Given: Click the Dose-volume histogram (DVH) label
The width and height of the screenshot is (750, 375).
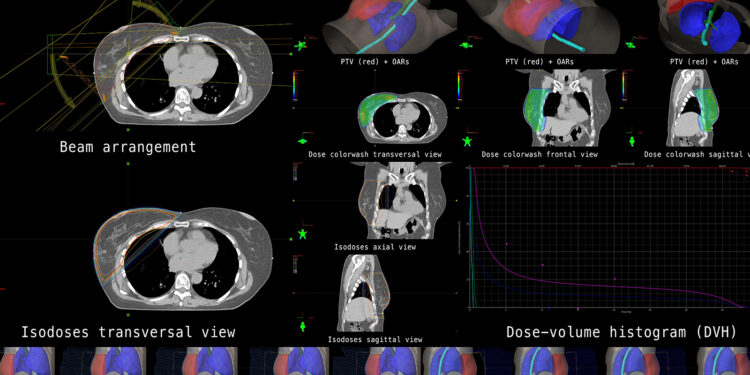Looking at the screenshot, I should [x=621, y=331].
